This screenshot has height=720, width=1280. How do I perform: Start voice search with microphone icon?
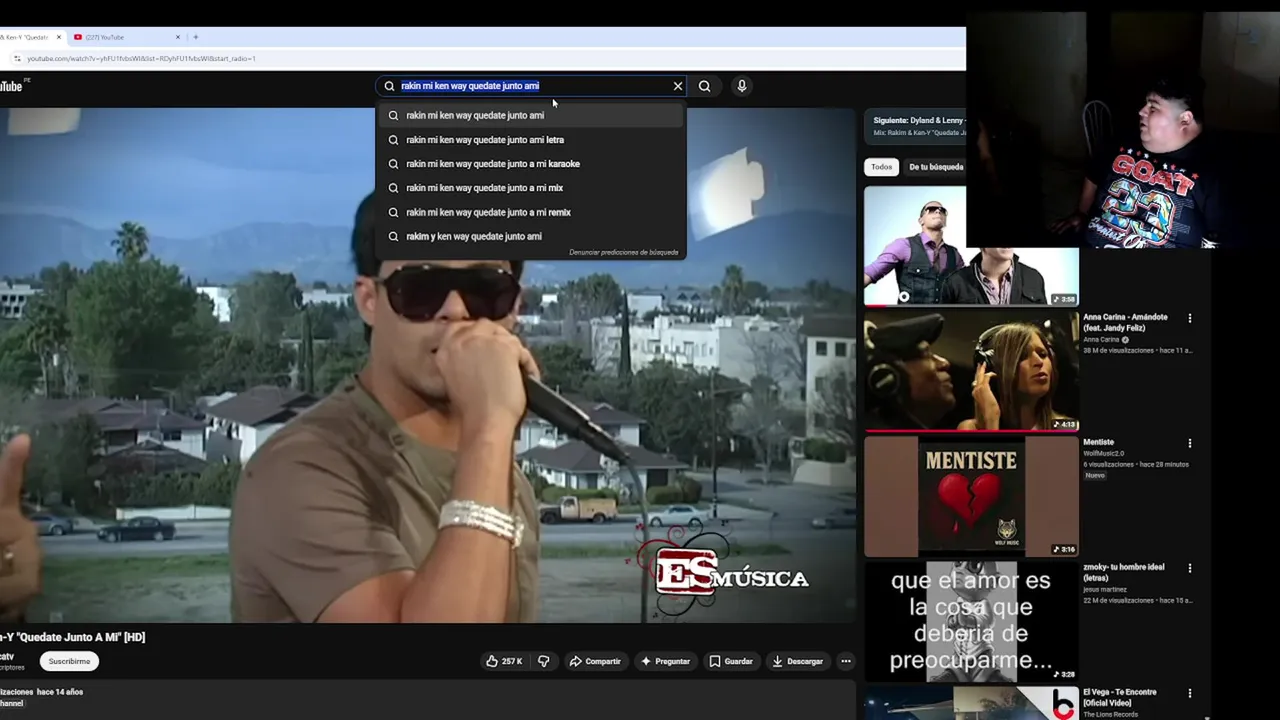[742, 86]
